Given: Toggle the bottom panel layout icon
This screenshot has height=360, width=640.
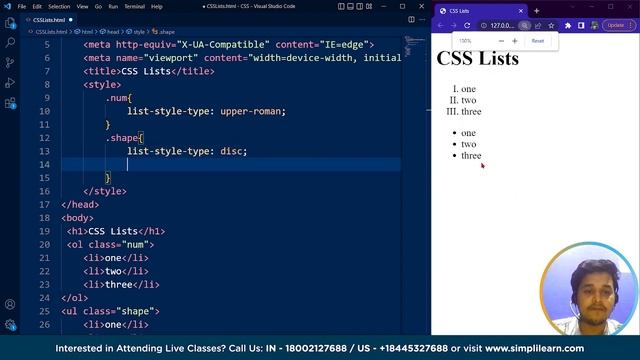Looking at the screenshot, I should point(350,6).
